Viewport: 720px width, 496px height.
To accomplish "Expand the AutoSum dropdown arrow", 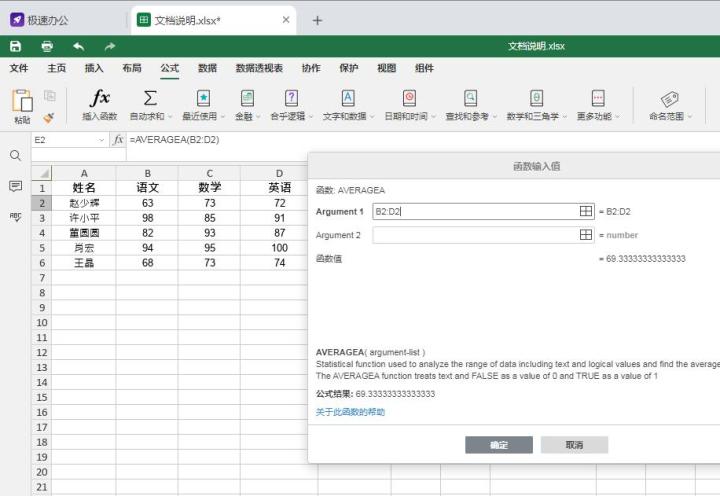I will [170, 117].
